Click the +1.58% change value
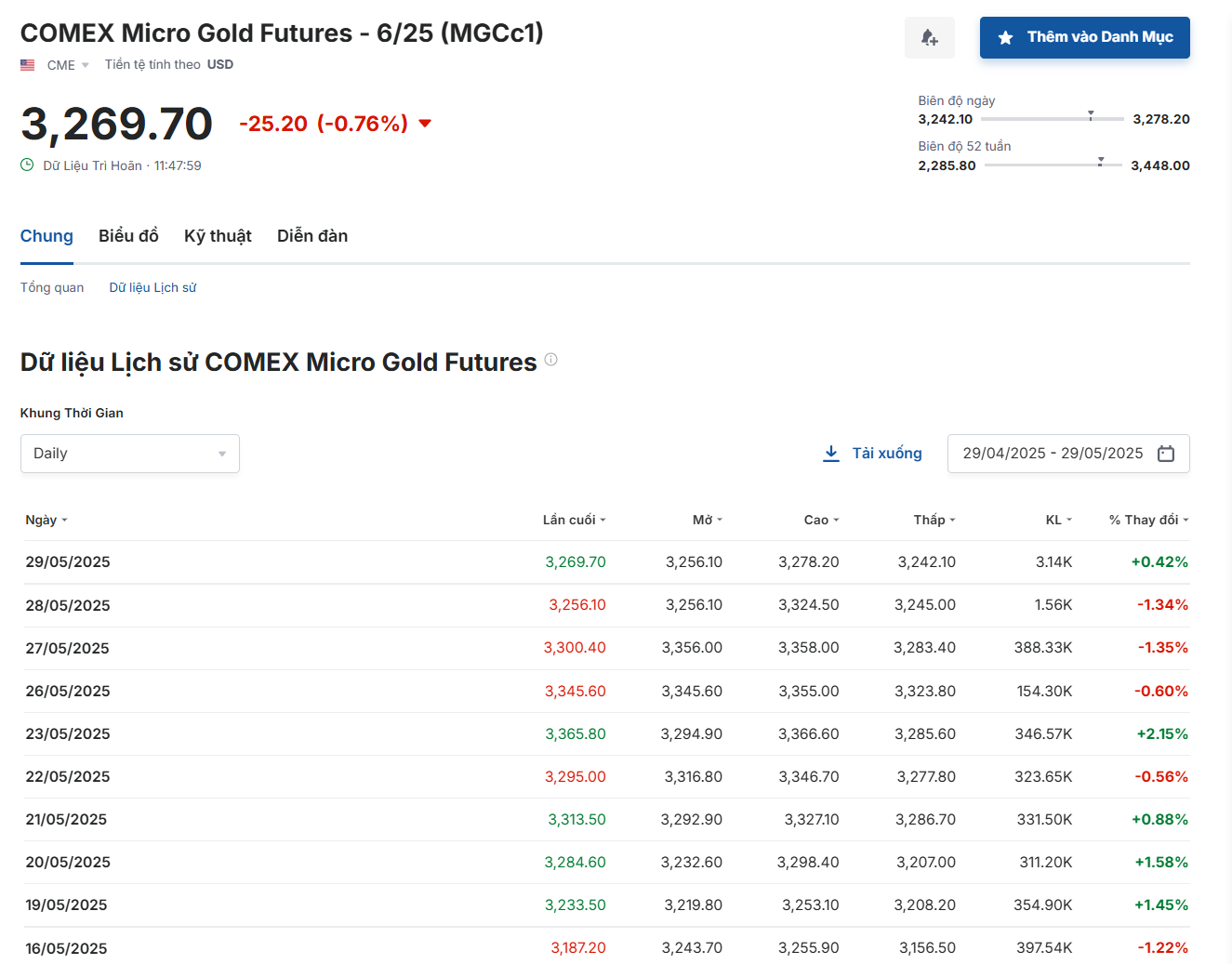1232x964 pixels. [1161, 862]
